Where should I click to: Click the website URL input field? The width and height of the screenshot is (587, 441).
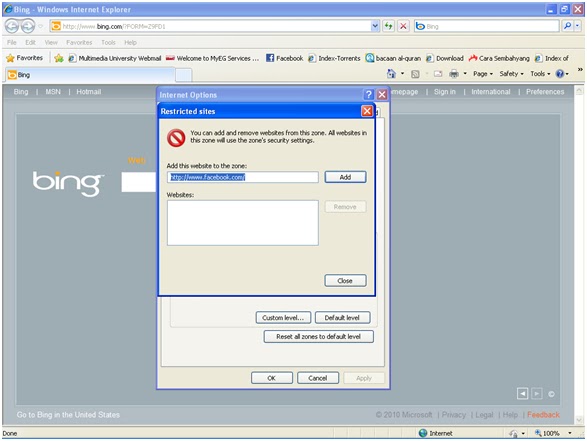243,177
